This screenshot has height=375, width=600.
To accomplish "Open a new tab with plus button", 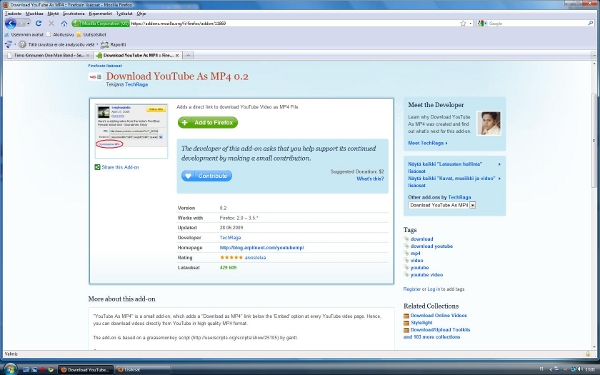I will [x=188, y=55].
